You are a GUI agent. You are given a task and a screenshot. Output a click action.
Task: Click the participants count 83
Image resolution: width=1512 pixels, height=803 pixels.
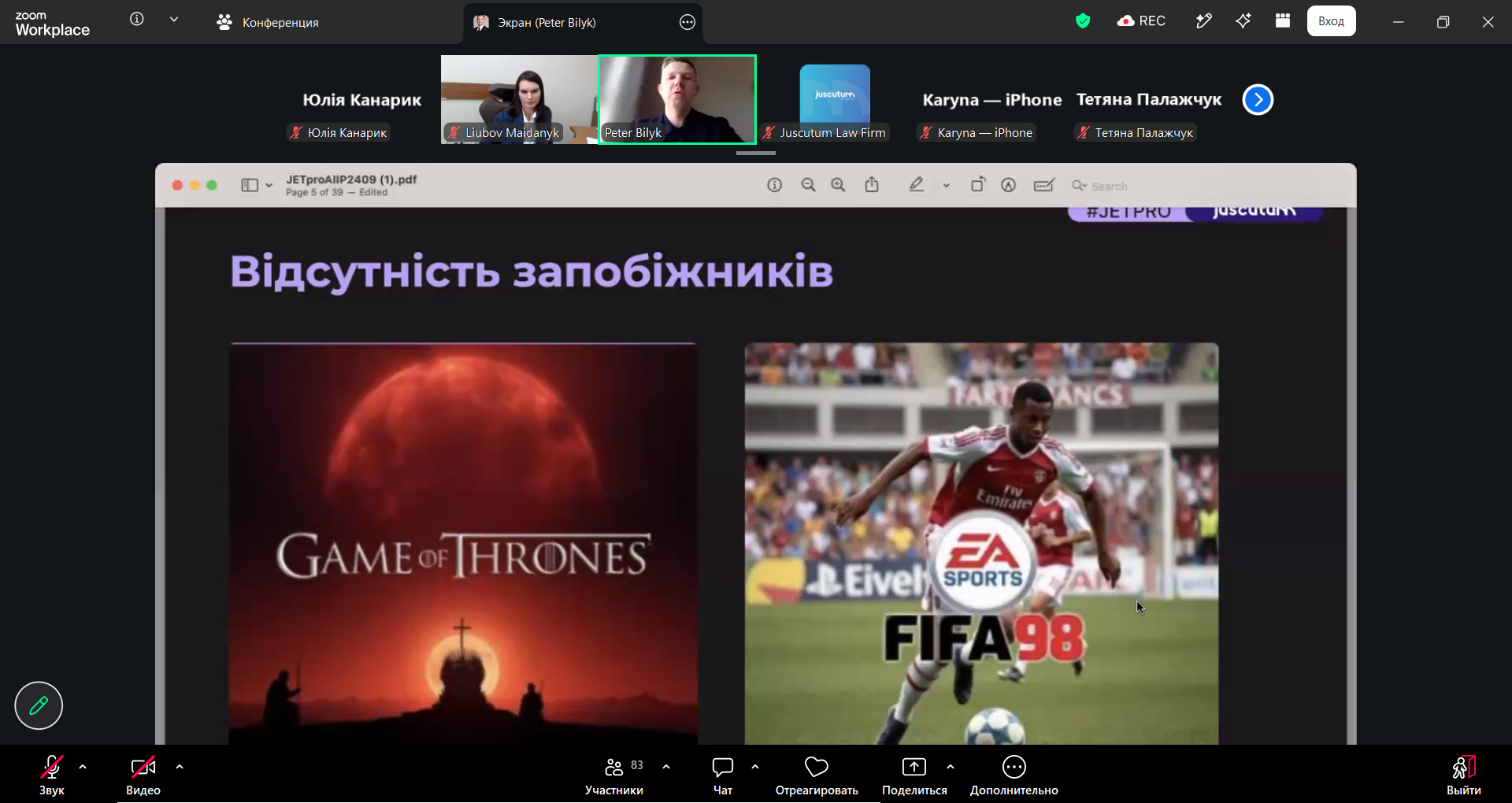coord(637,765)
